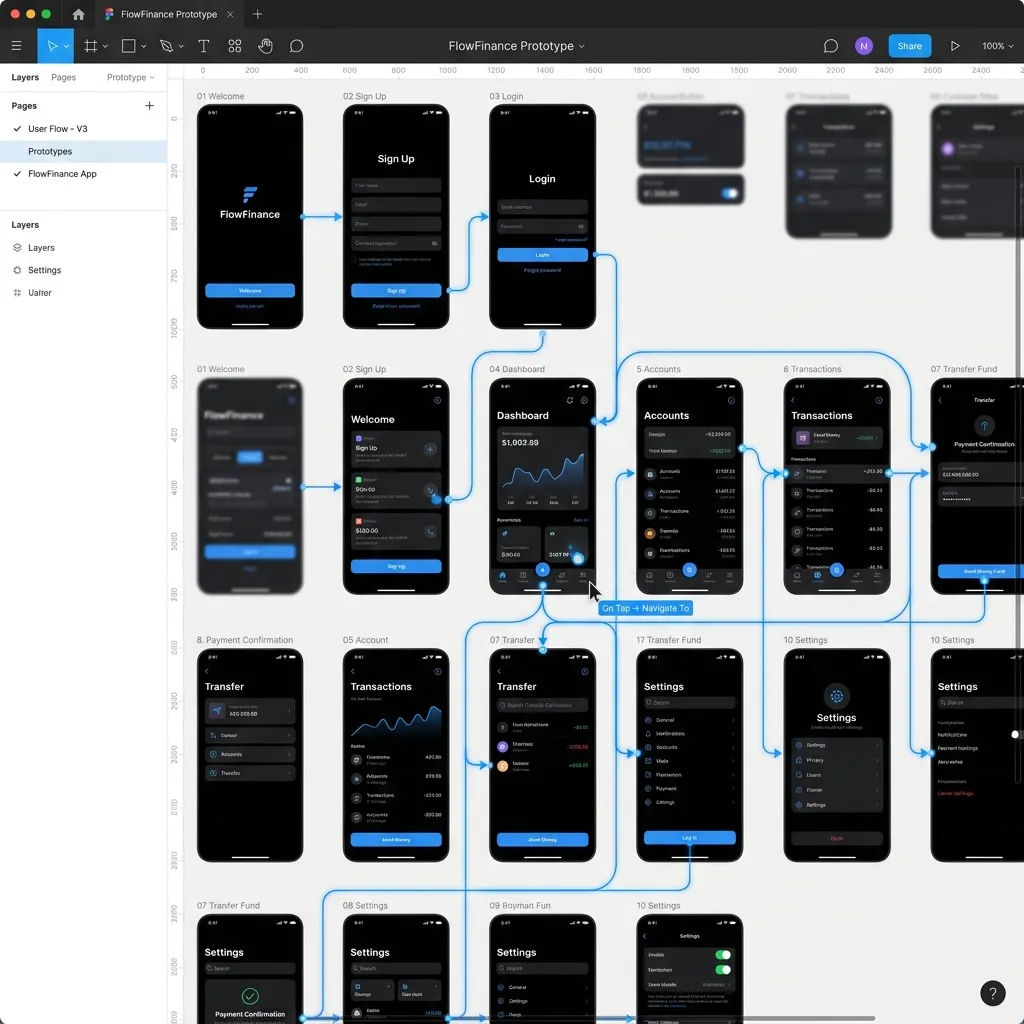Click blue center nav button on Dashboard screen
1024x1024 pixels.
click(542, 569)
